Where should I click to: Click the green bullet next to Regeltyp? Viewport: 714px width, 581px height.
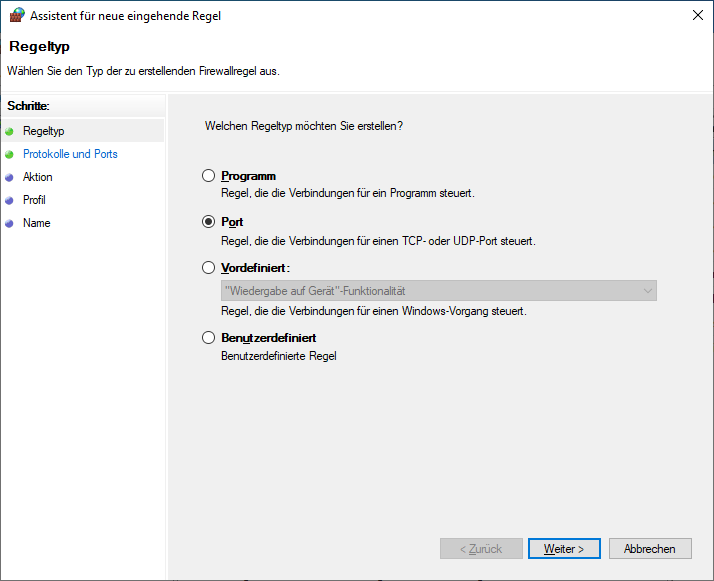(x=10, y=131)
